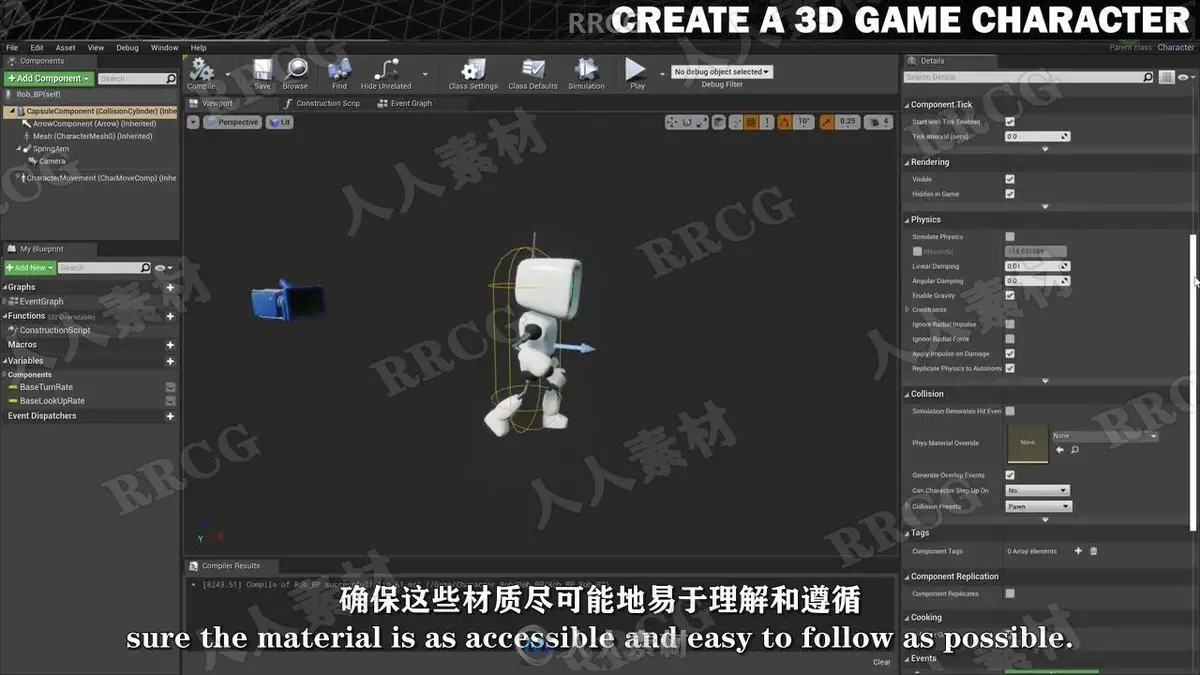Check the Ignore Radial Force checkbox
The height and width of the screenshot is (675, 1200).
click(1010, 339)
